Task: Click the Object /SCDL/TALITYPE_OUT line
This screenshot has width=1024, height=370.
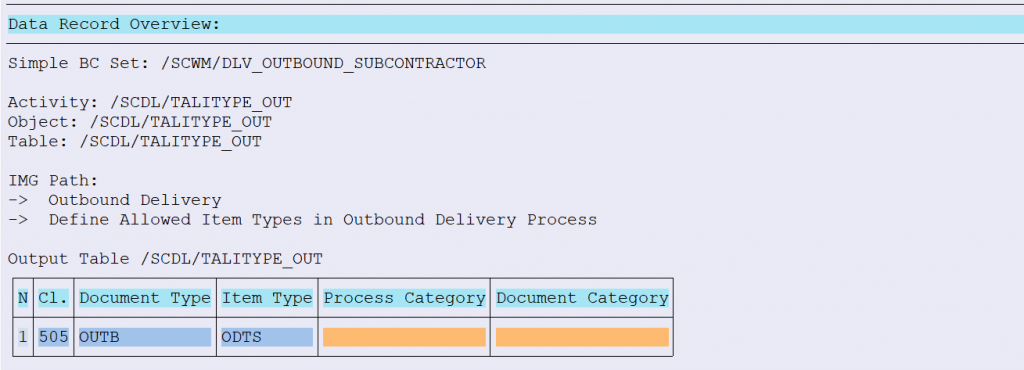Action: 140,122
